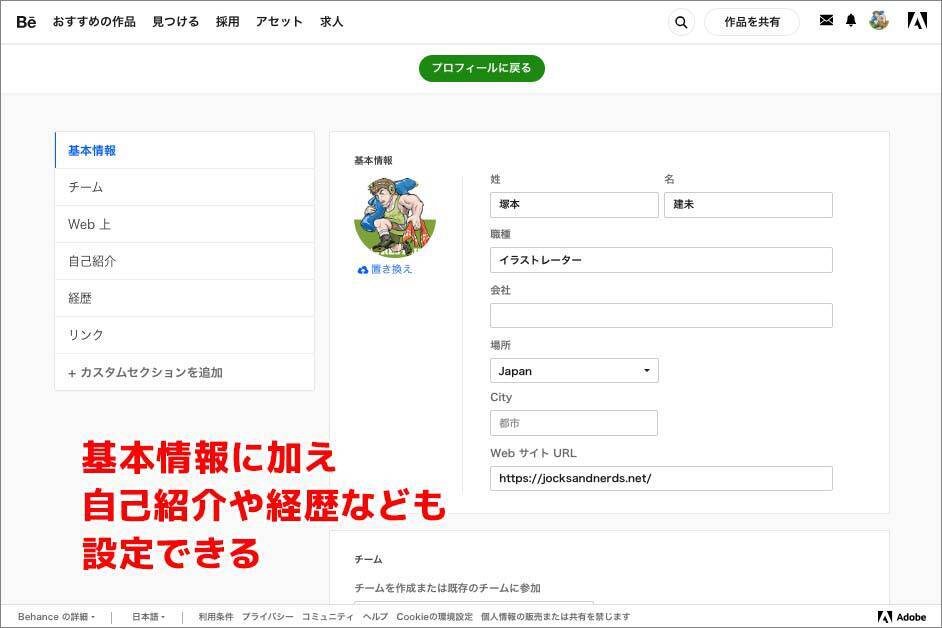Click the user avatar in header
Viewport: 942px width, 628px height.
[879, 20]
